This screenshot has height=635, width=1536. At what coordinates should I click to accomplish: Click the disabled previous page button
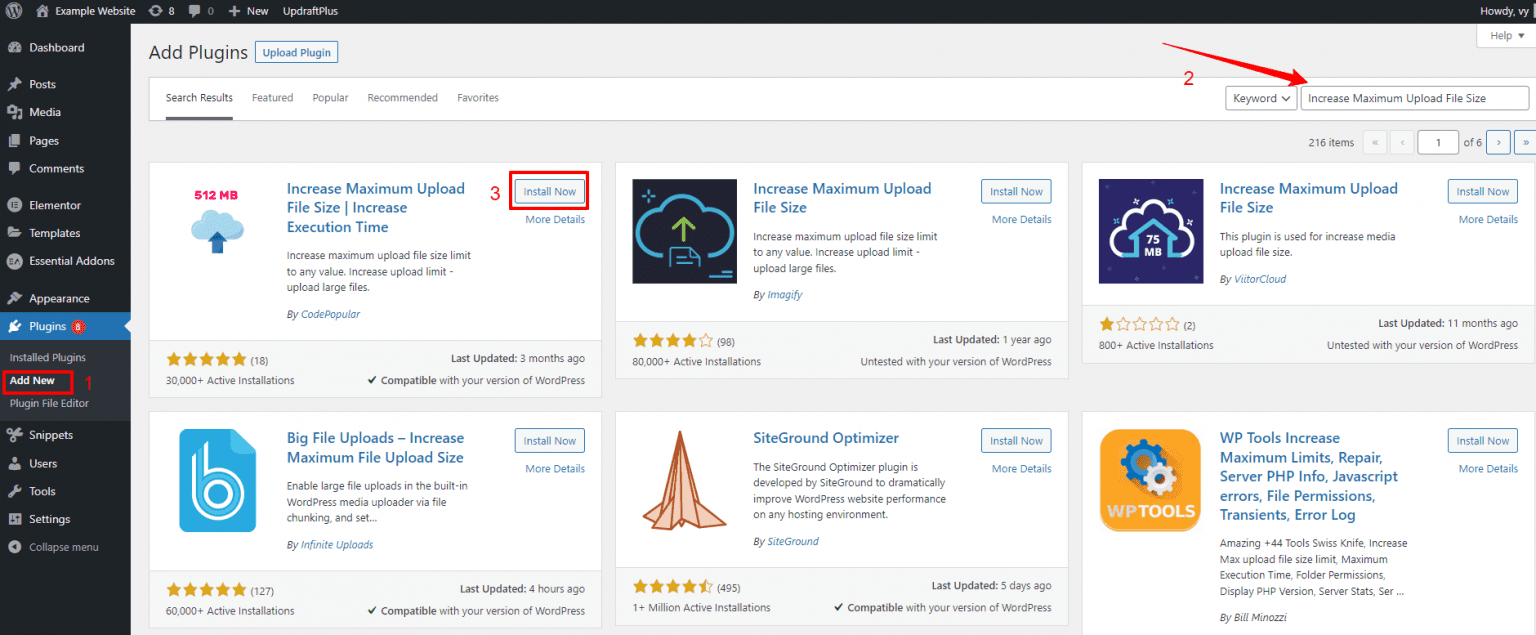point(1402,142)
